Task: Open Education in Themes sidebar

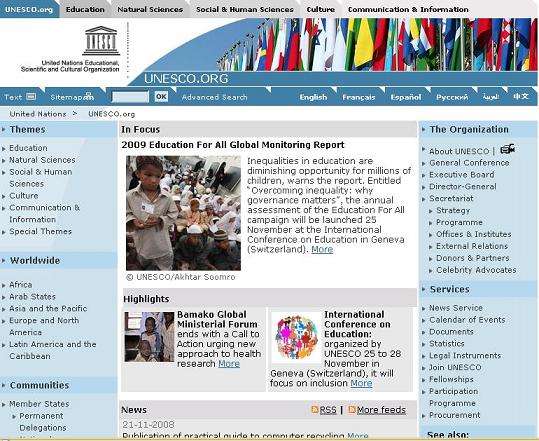Action: coord(28,148)
